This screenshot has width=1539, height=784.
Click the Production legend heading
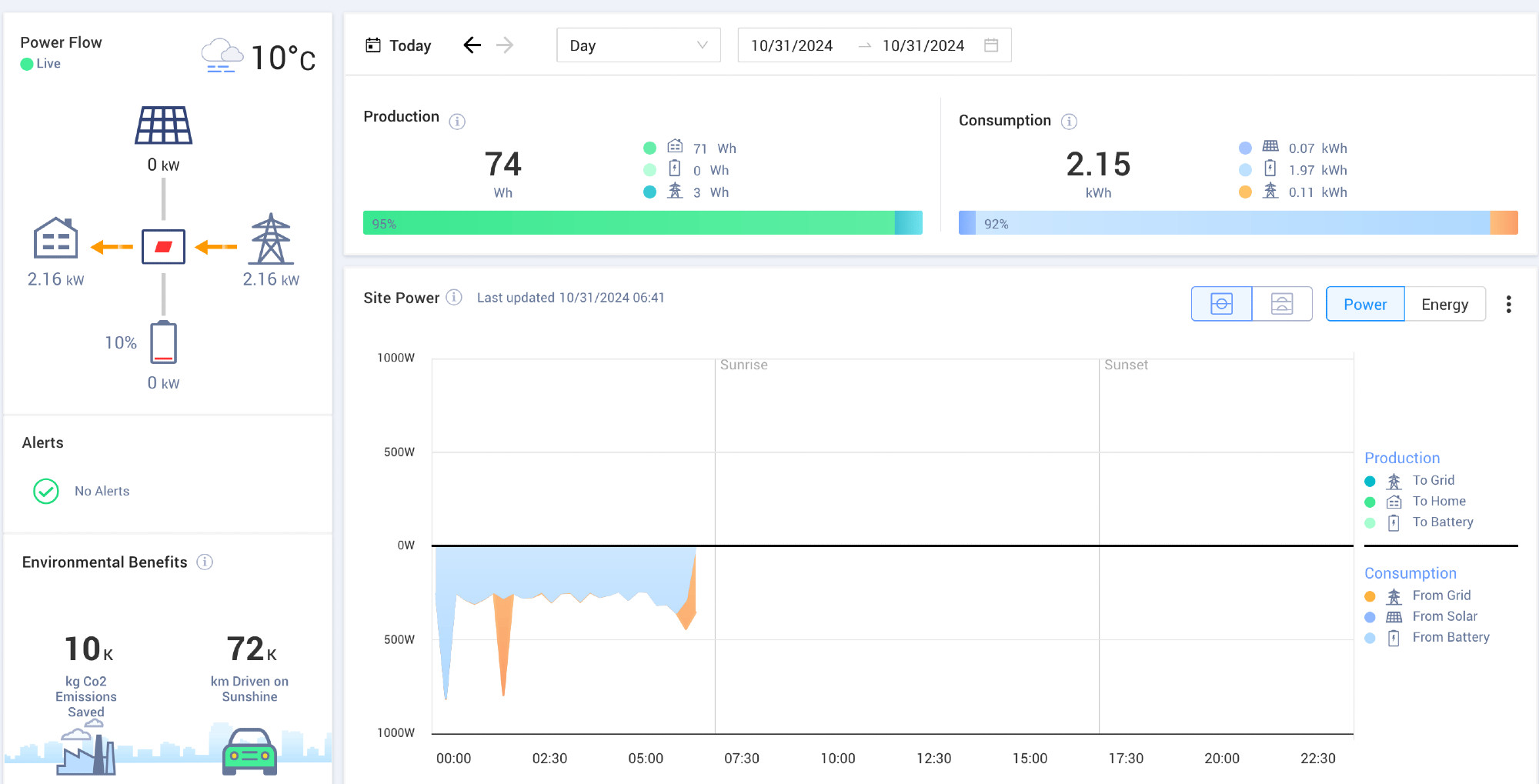1402,458
